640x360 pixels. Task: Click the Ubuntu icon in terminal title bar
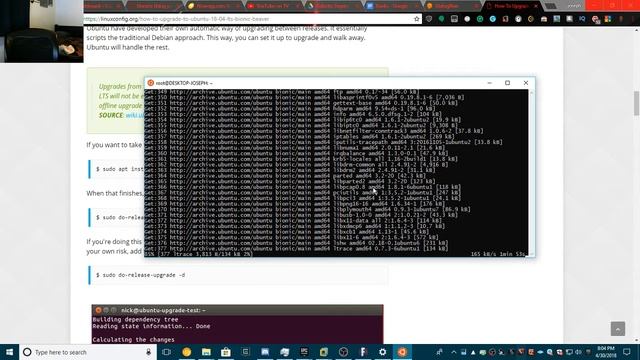[x=151, y=83]
